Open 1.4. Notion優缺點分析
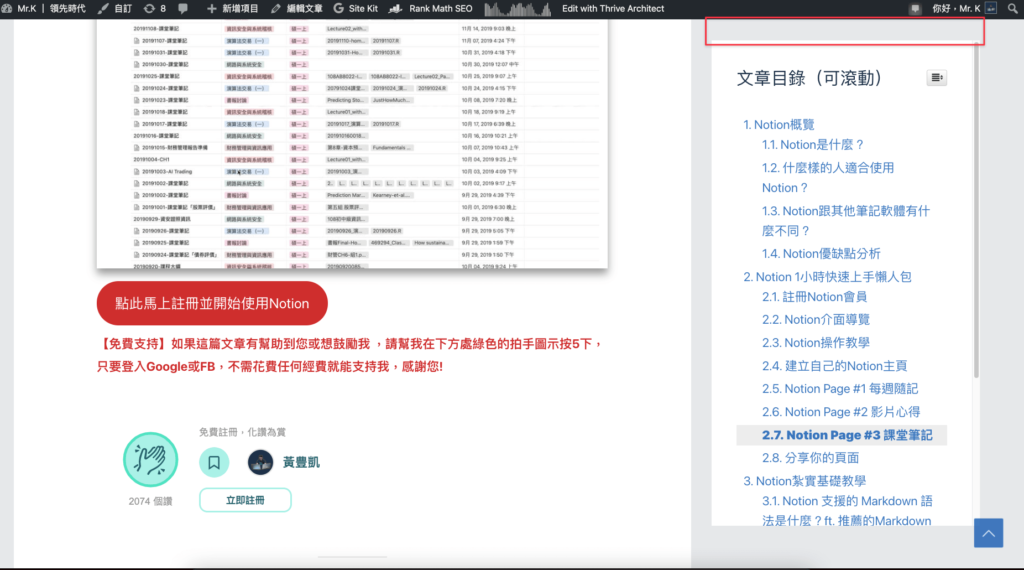The height and width of the screenshot is (570, 1024). [821, 253]
